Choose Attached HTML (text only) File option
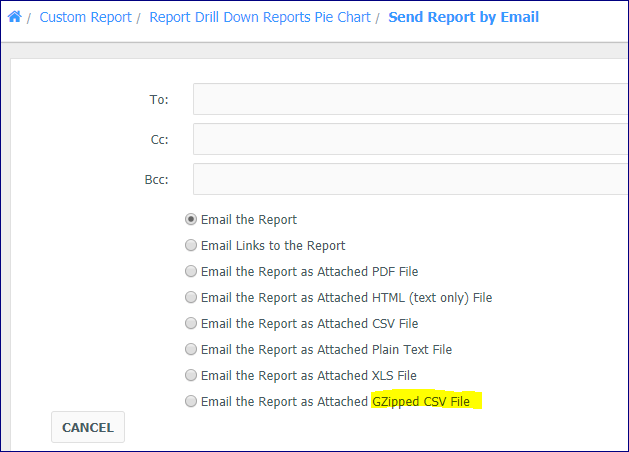 click(191, 297)
